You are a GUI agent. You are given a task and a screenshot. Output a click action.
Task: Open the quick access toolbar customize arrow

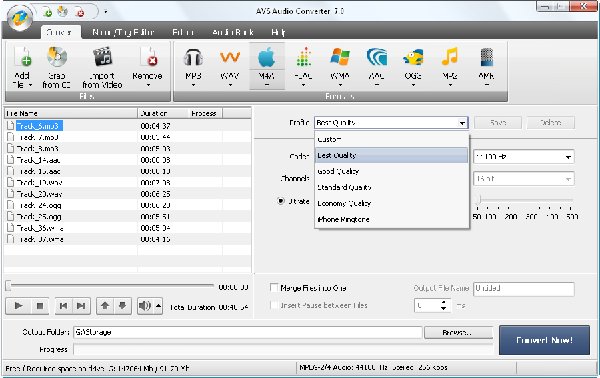106,12
